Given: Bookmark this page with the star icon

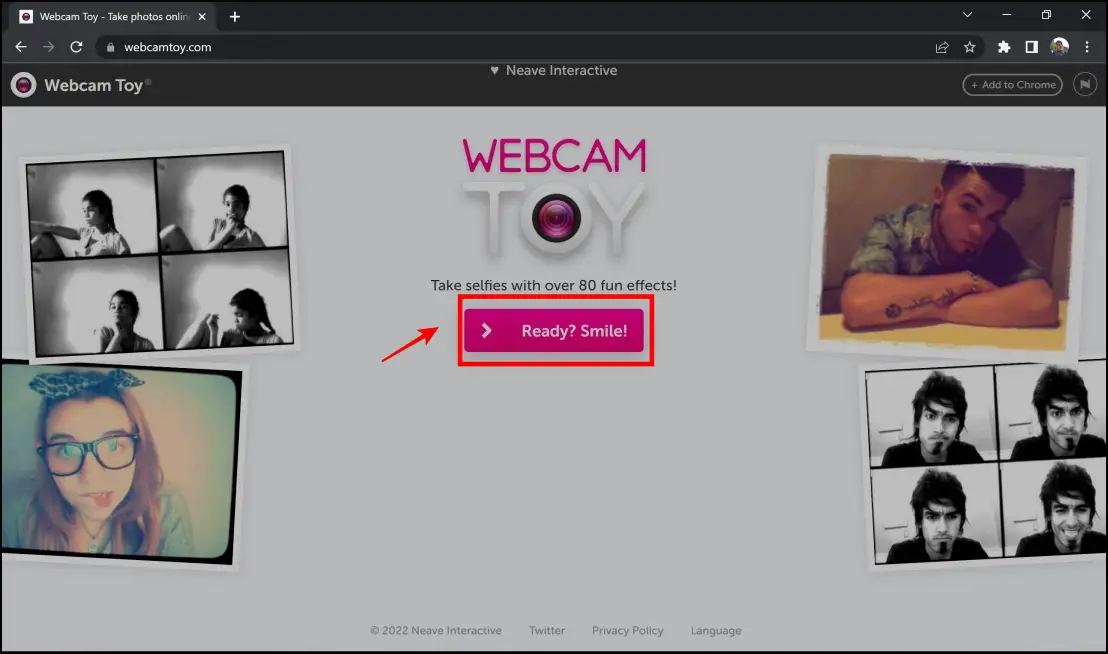Looking at the screenshot, I should pyautogui.click(x=970, y=47).
